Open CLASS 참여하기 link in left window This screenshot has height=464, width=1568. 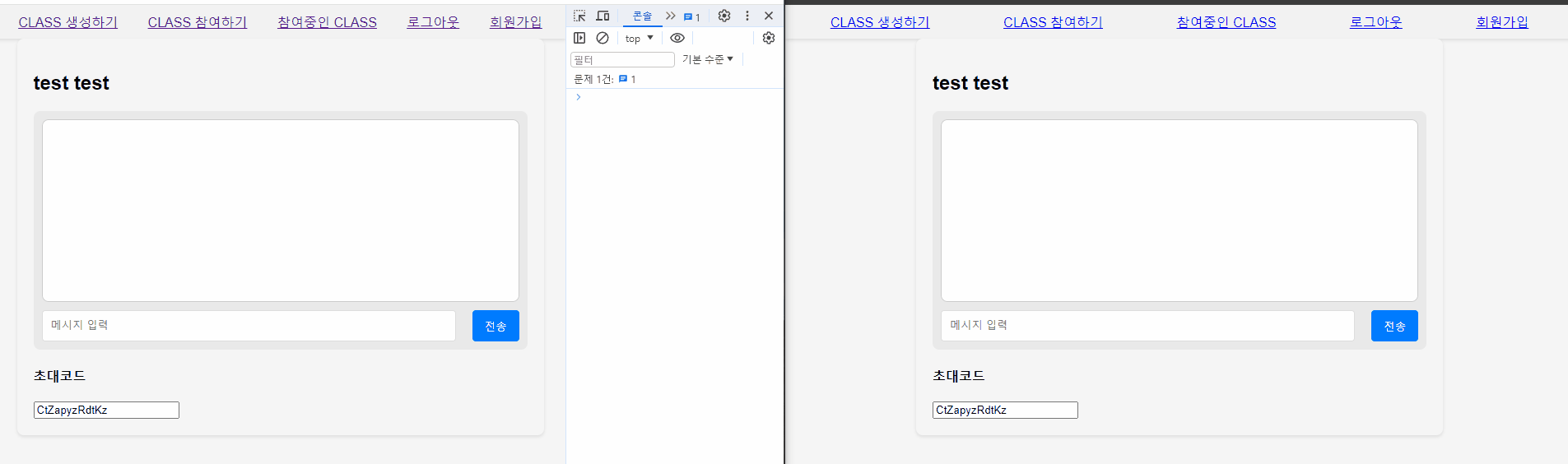pyautogui.click(x=198, y=22)
